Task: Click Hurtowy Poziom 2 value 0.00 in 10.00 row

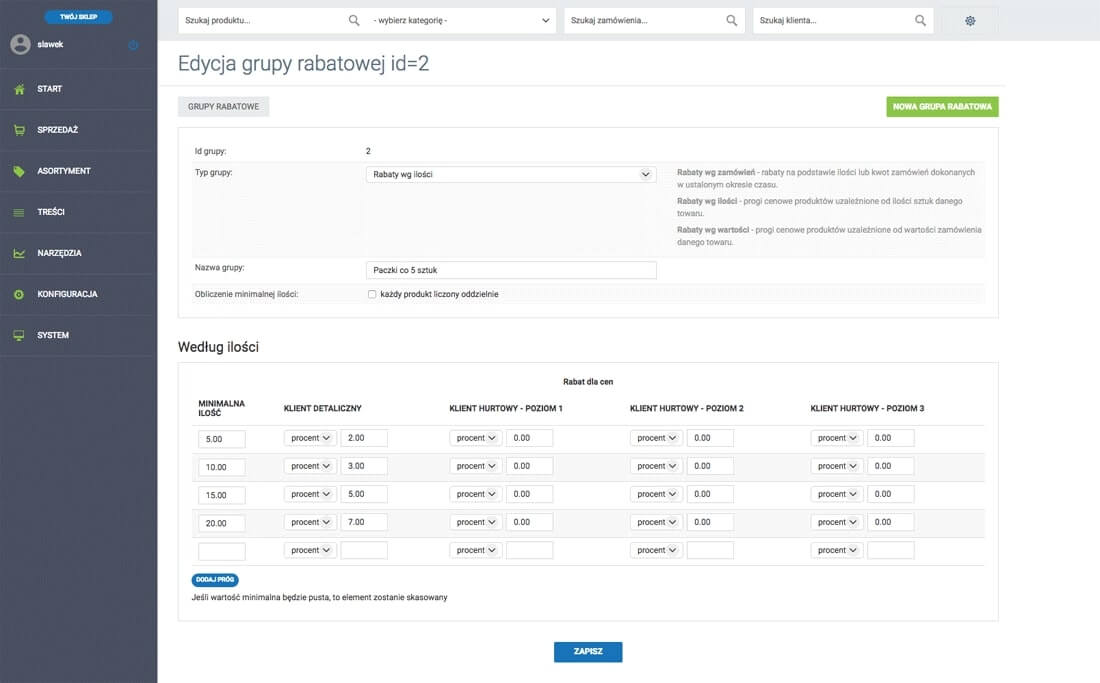Action: coord(710,466)
